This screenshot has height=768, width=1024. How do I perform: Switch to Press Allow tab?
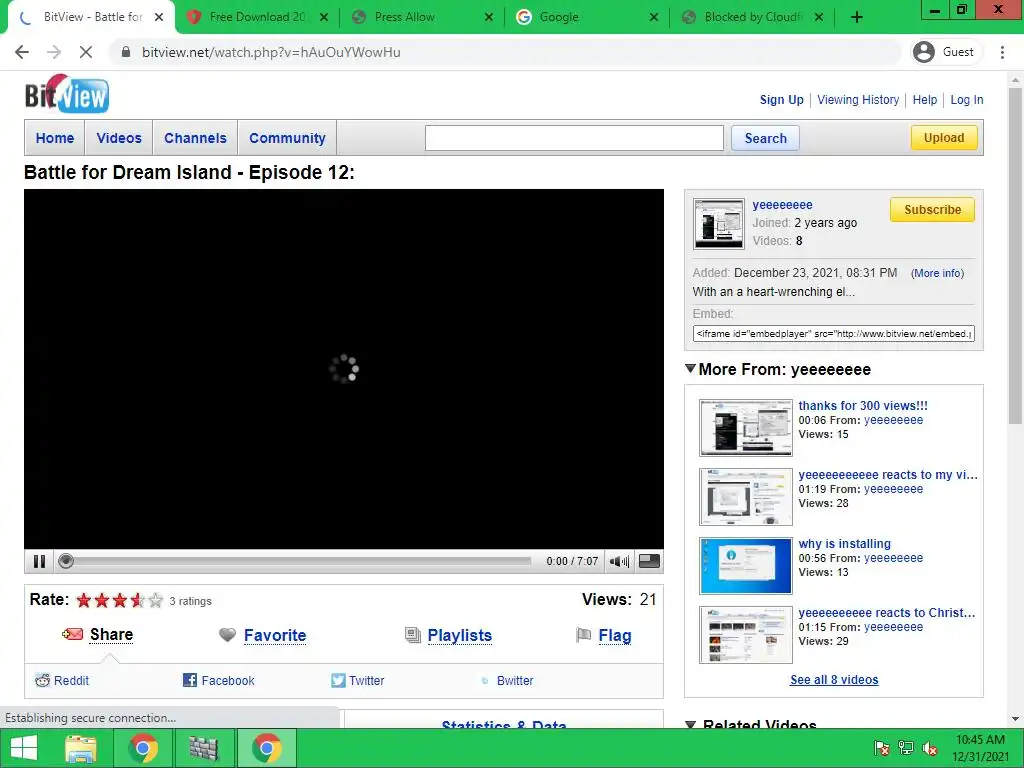pyautogui.click(x=423, y=17)
